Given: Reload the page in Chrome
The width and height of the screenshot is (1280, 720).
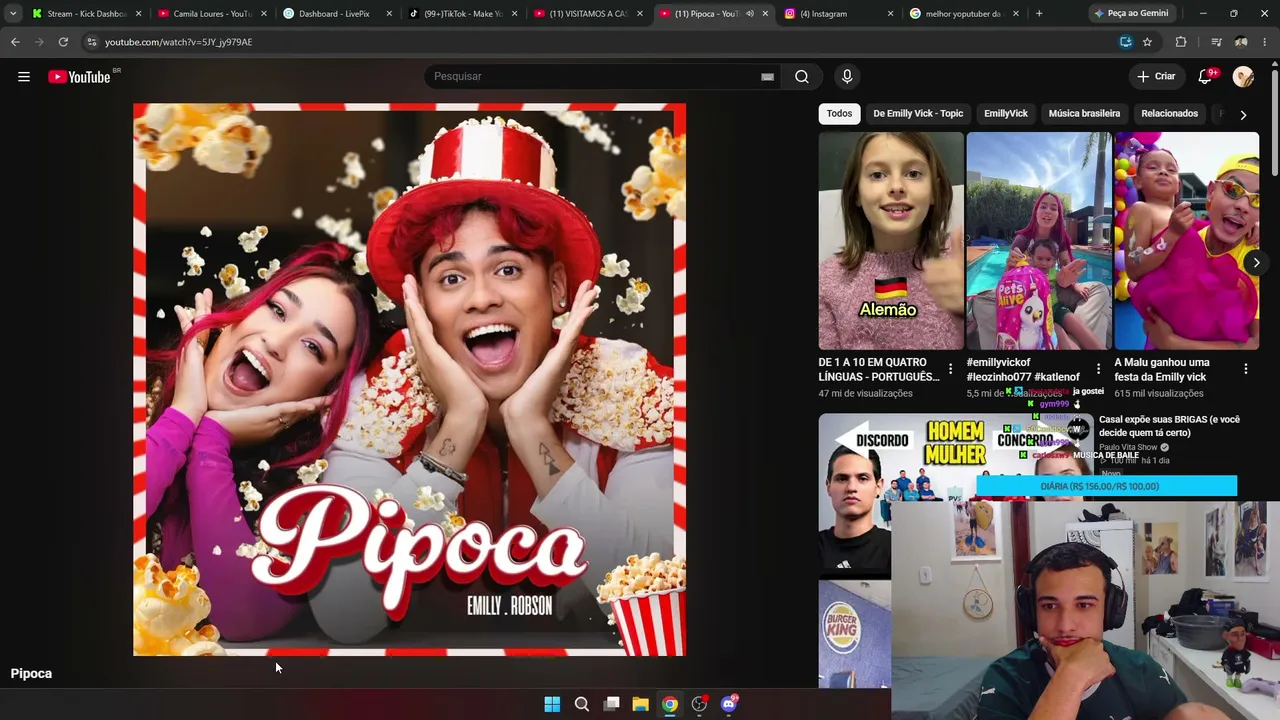Looking at the screenshot, I should [63, 42].
